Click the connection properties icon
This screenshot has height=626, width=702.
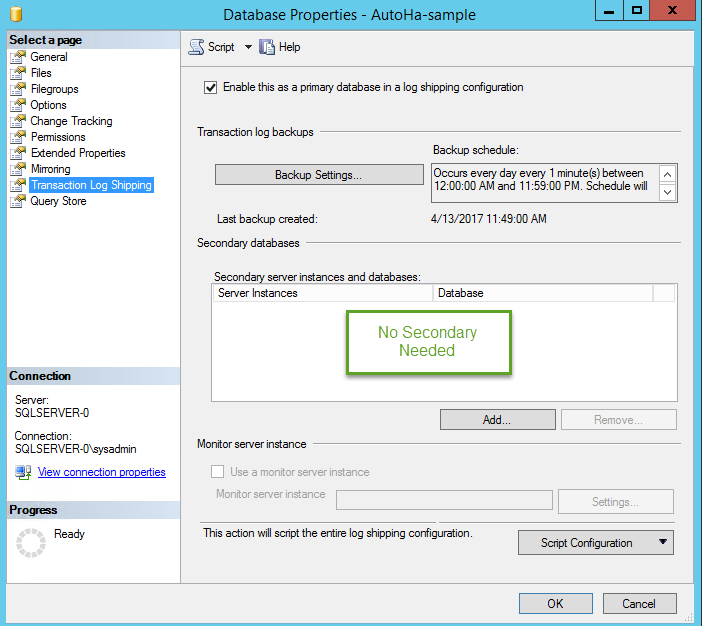[x=23, y=472]
